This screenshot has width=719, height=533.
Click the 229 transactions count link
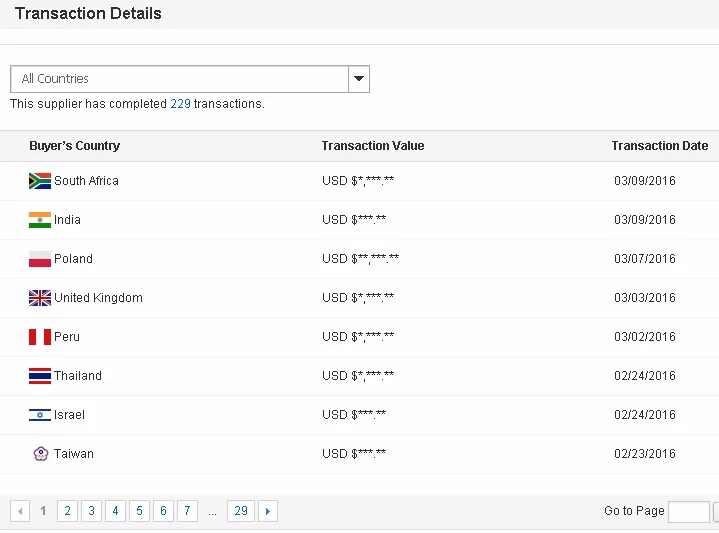point(180,104)
